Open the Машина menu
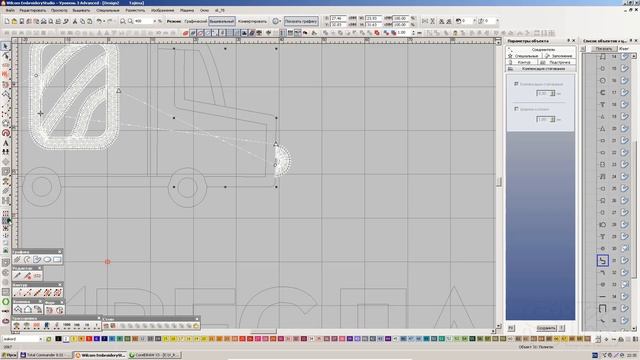Image resolution: width=640 pixels, height=360 pixels. click(187, 10)
